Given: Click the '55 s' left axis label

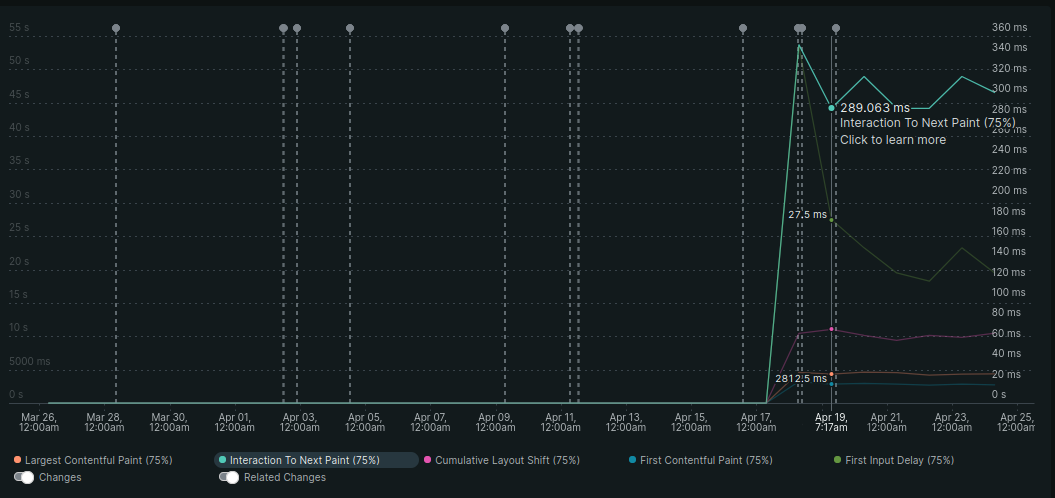Looking at the screenshot, I should [20, 28].
